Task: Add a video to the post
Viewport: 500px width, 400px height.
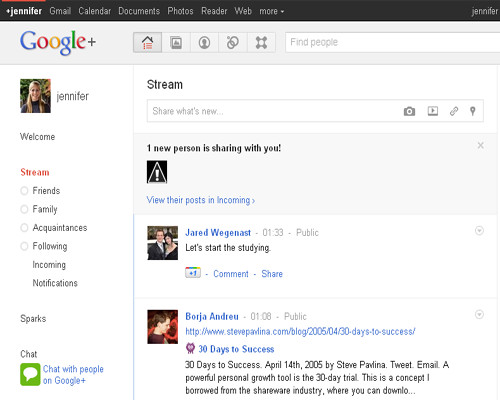Action: pyautogui.click(x=433, y=111)
